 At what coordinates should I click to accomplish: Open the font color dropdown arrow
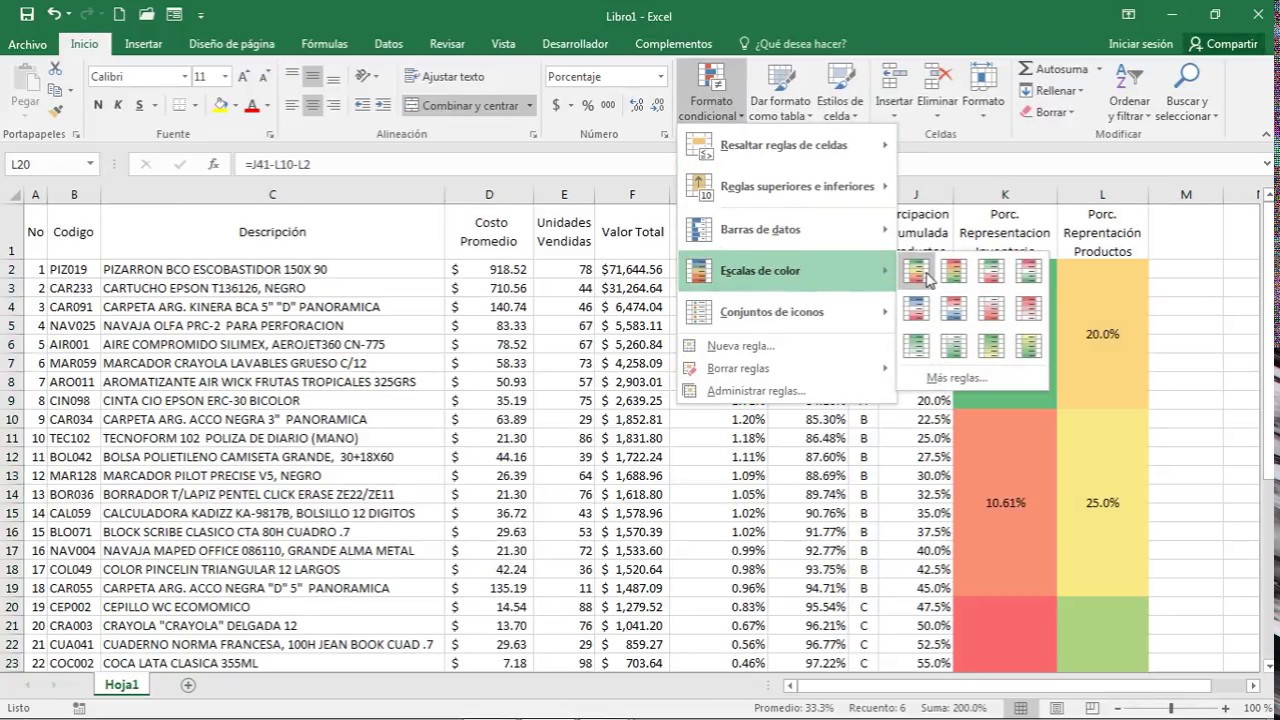tap(268, 105)
